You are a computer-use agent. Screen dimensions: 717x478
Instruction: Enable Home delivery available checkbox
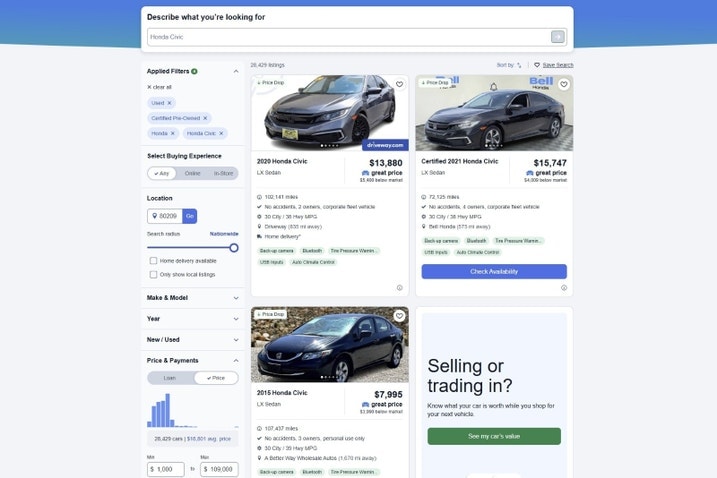pyautogui.click(x=153, y=261)
